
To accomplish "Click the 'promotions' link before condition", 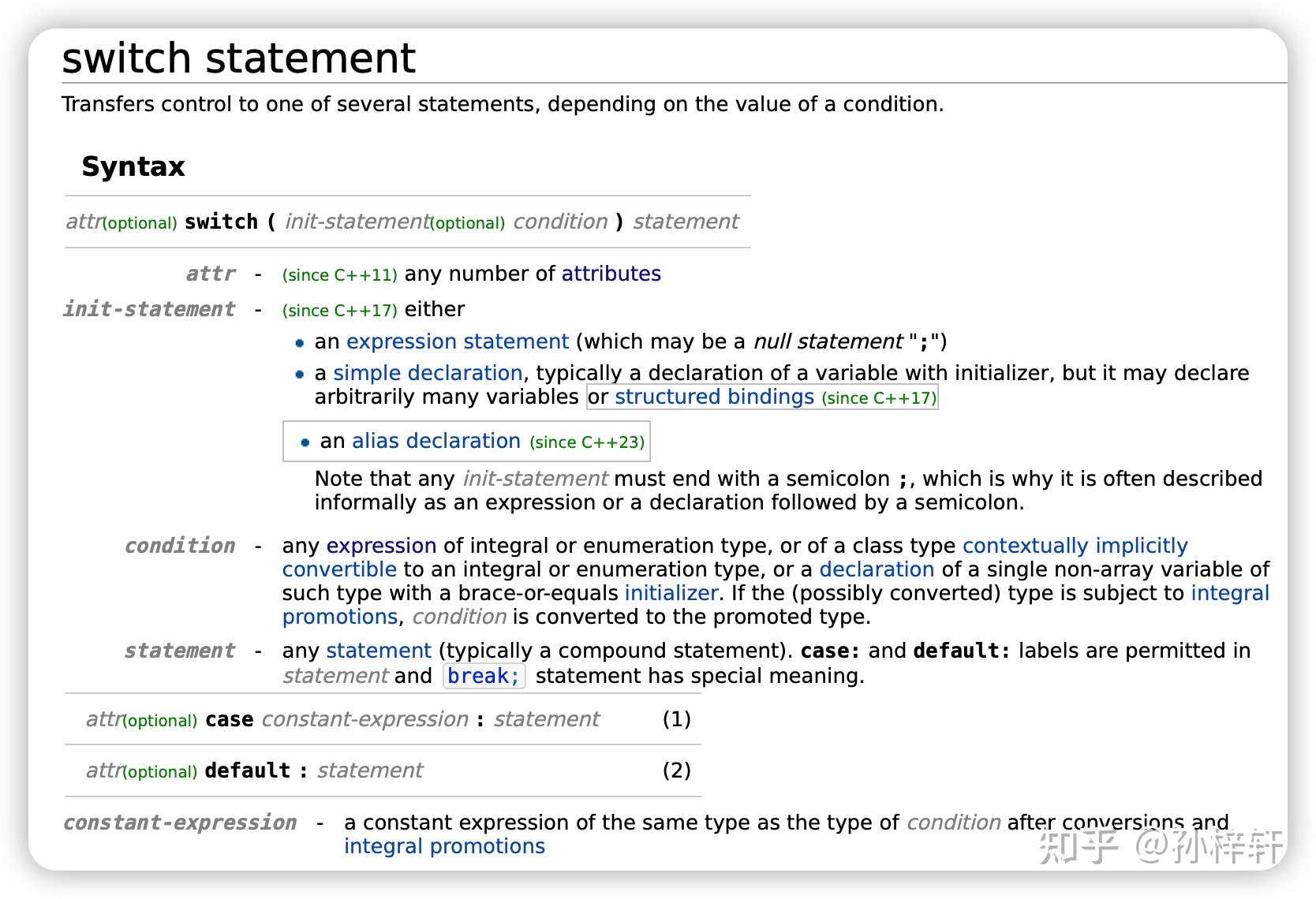I will tap(340, 617).
